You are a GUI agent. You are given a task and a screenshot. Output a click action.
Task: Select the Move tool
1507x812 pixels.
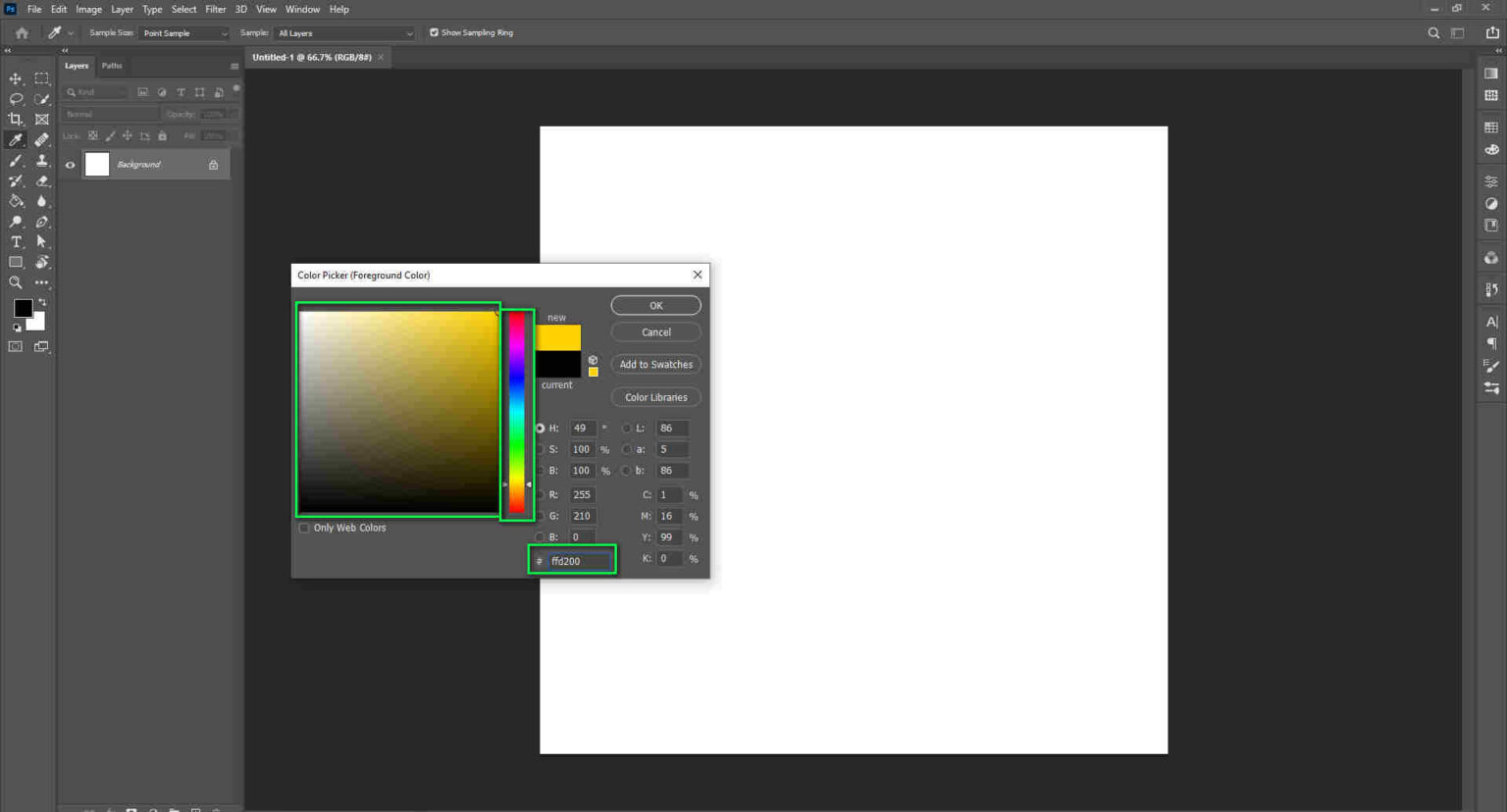point(15,78)
